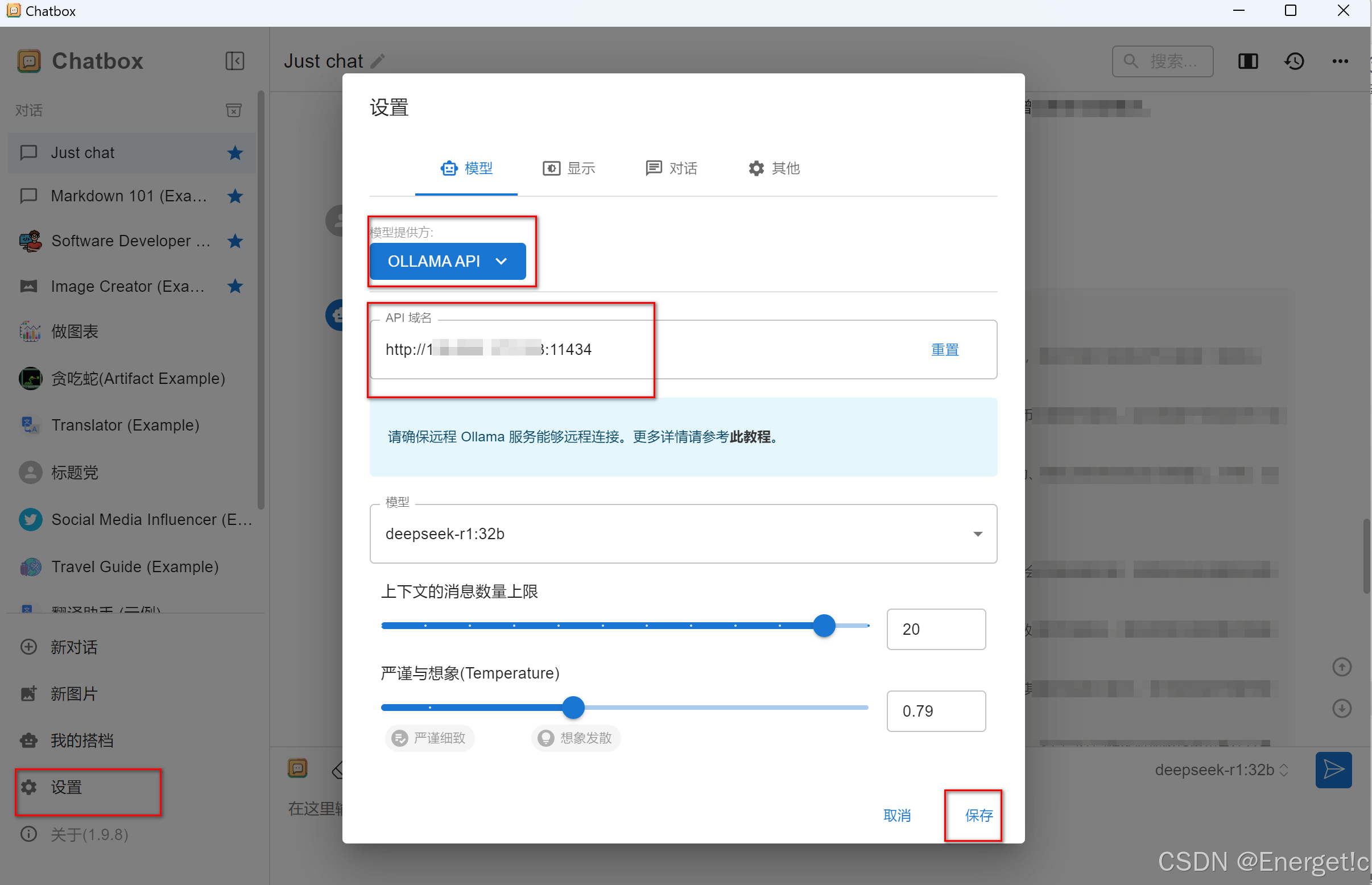This screenshot has height=885, width=1372.
Task: Collapse the sidebar with the panel icon
Action: (234, 61)
